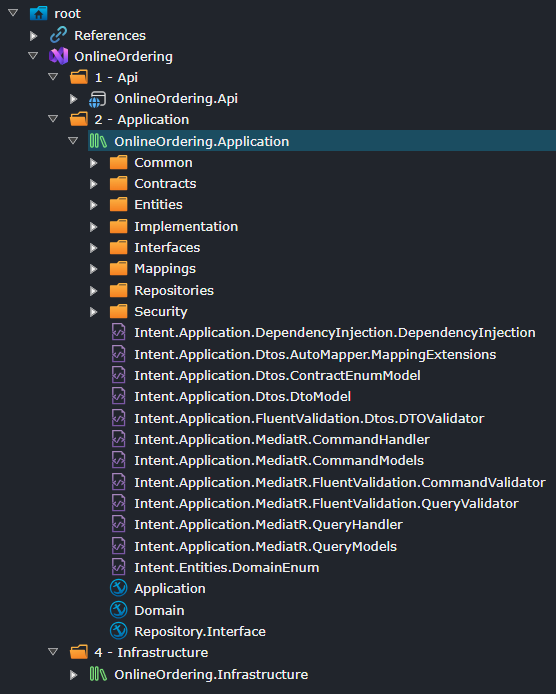This screenshot has height=694, width=556.
Task: Click the CommandHandler template file icon
Action: (x=118, y=439)
